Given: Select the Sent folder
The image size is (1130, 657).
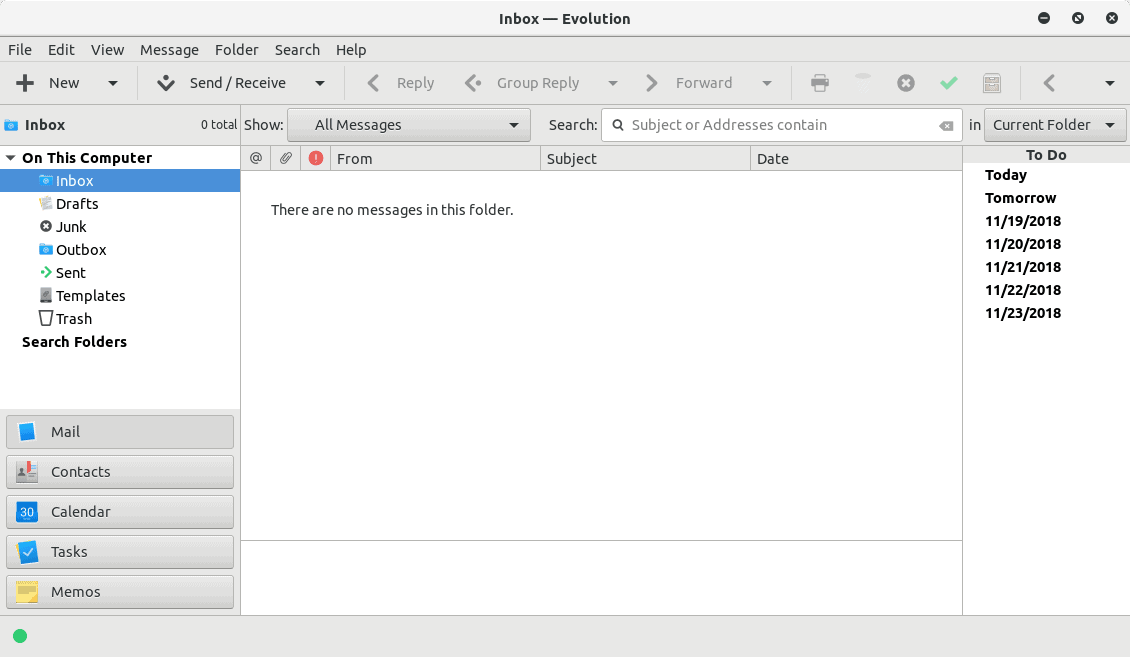Looking at the screenshot, I should 120,273.
